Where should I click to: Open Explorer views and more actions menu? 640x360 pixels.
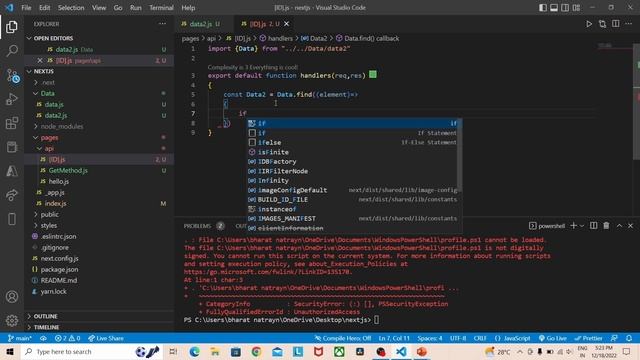162,24
